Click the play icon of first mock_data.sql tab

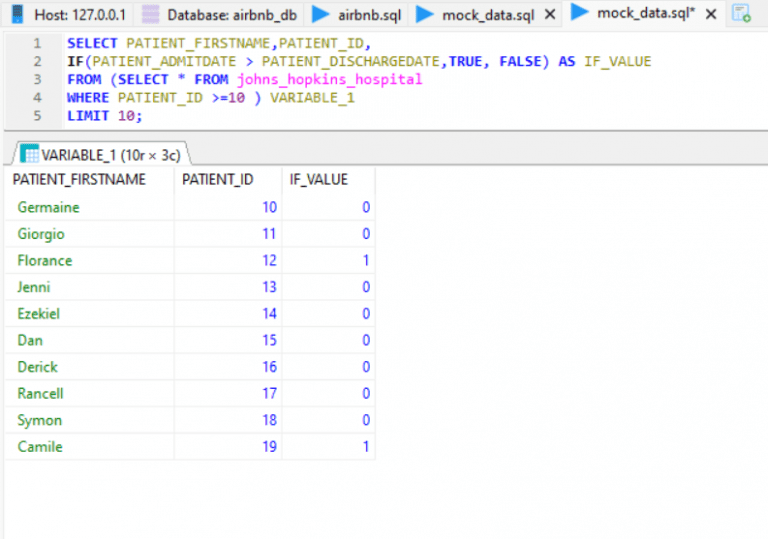pyautogui.click(x=424, y=14)
